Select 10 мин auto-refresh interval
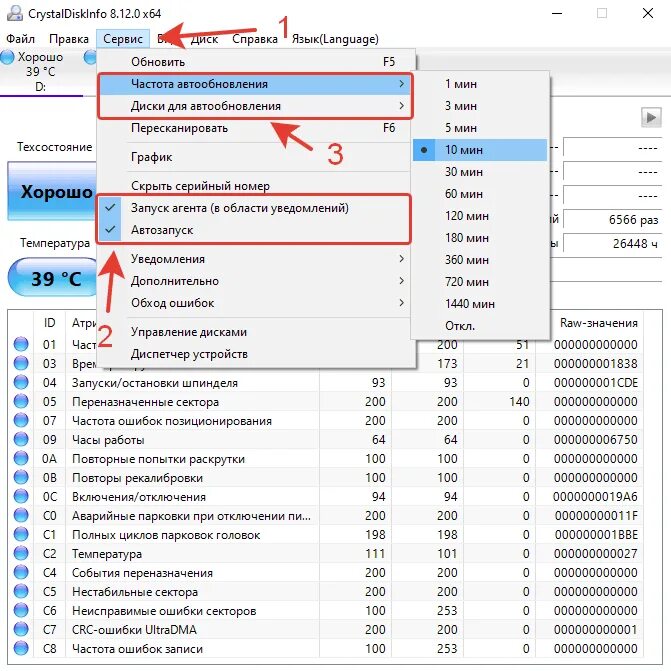This screenshot has width=671, height=671. 480,150
